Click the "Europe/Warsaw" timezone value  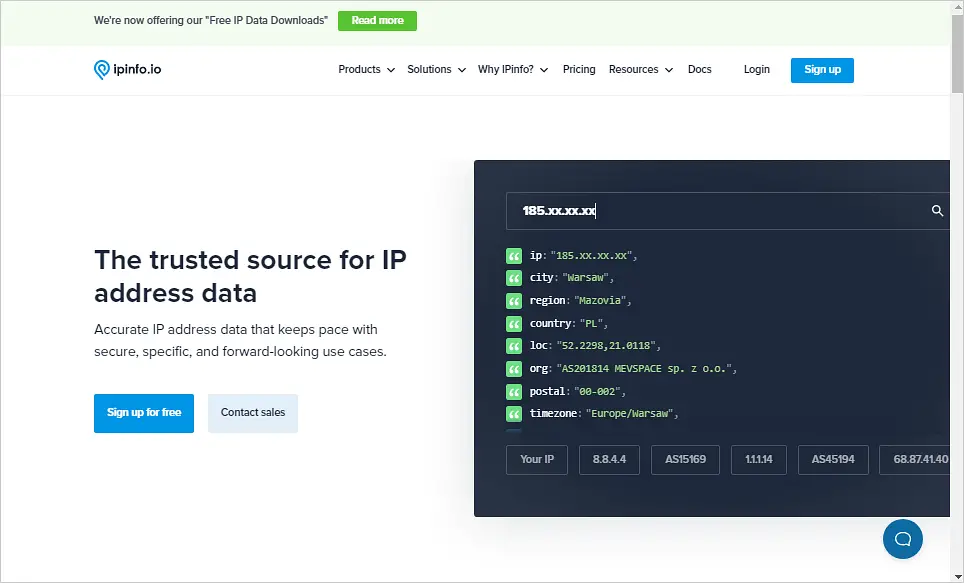tap(630, 414)
